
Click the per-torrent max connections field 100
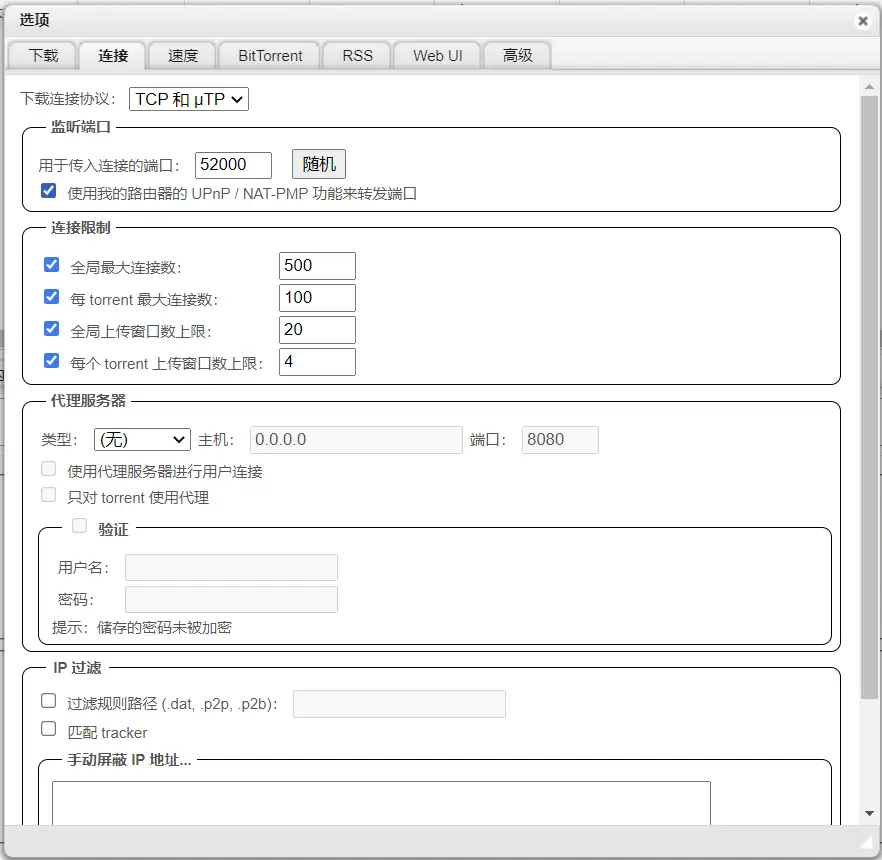[x=317, y=298]
